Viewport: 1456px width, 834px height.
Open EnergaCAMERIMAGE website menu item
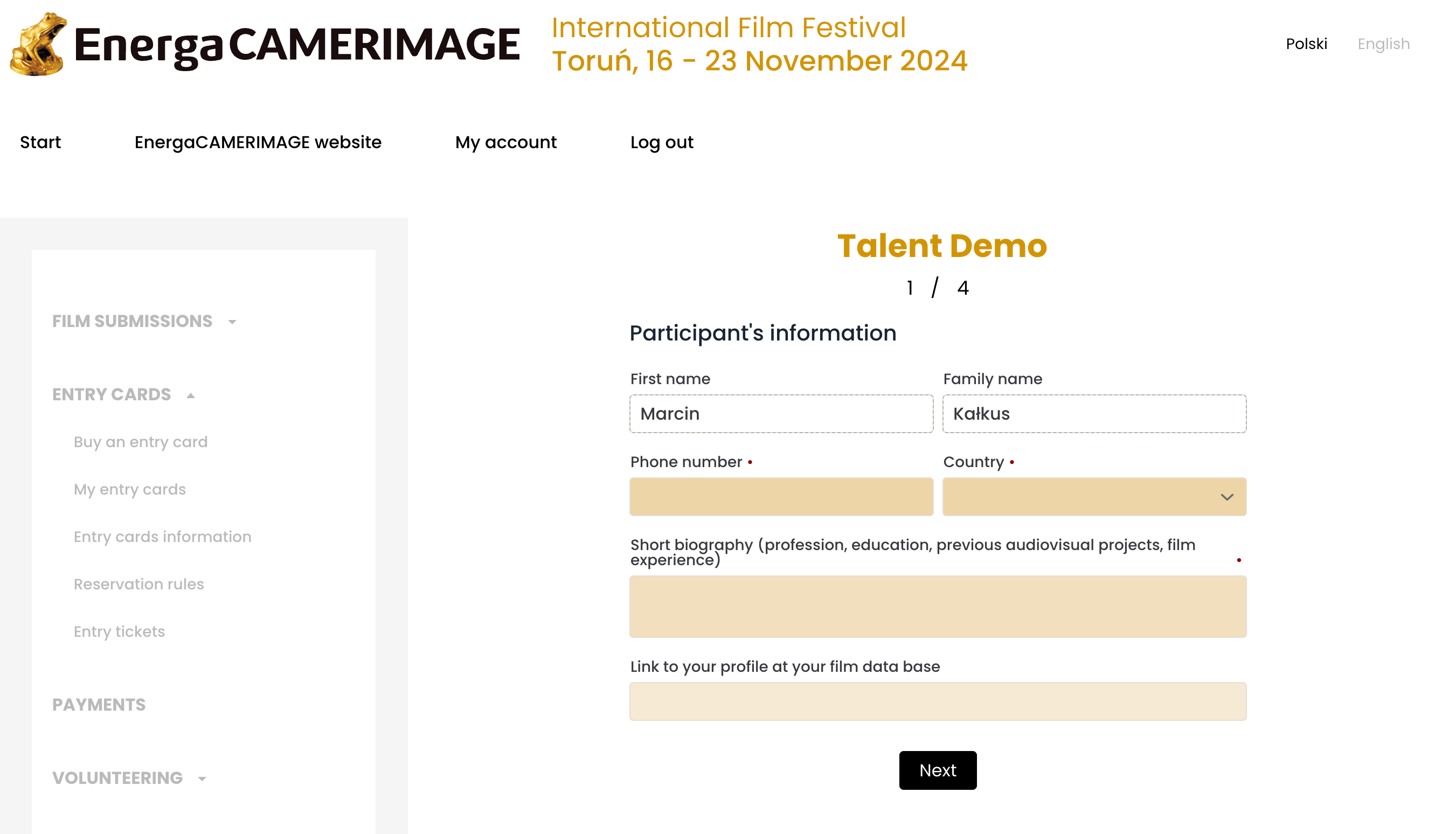[x=258, y=142]
